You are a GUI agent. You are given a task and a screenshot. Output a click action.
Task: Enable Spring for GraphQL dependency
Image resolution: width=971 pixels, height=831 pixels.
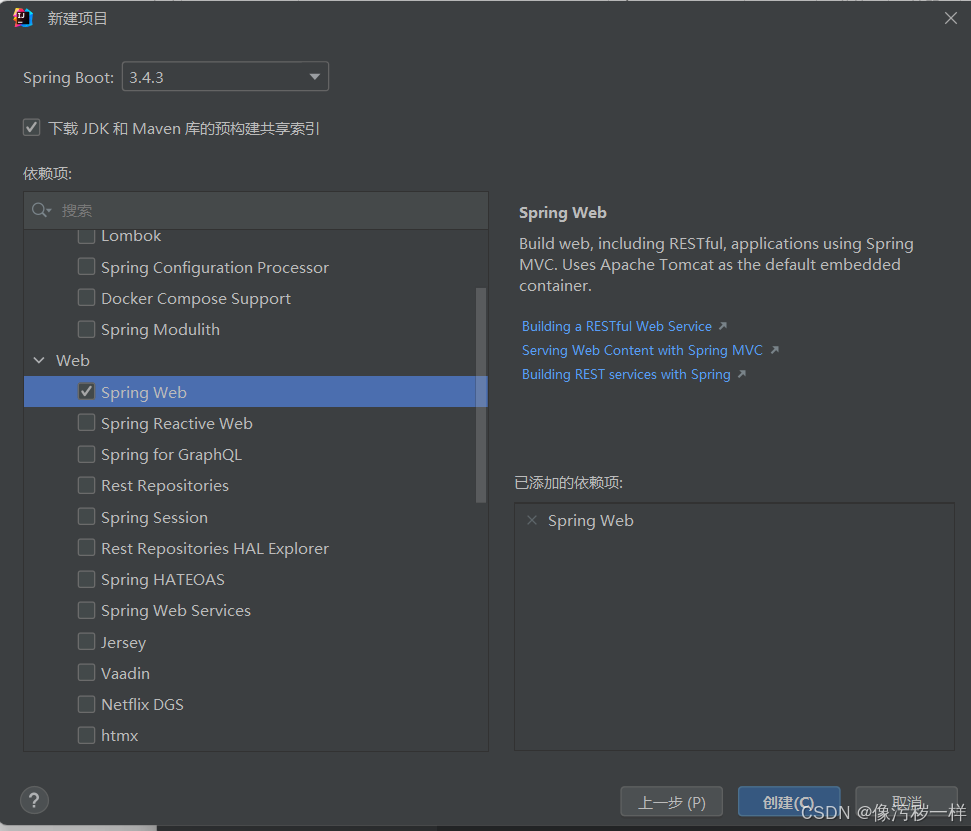pyautogui.click(x=86, y=454)
